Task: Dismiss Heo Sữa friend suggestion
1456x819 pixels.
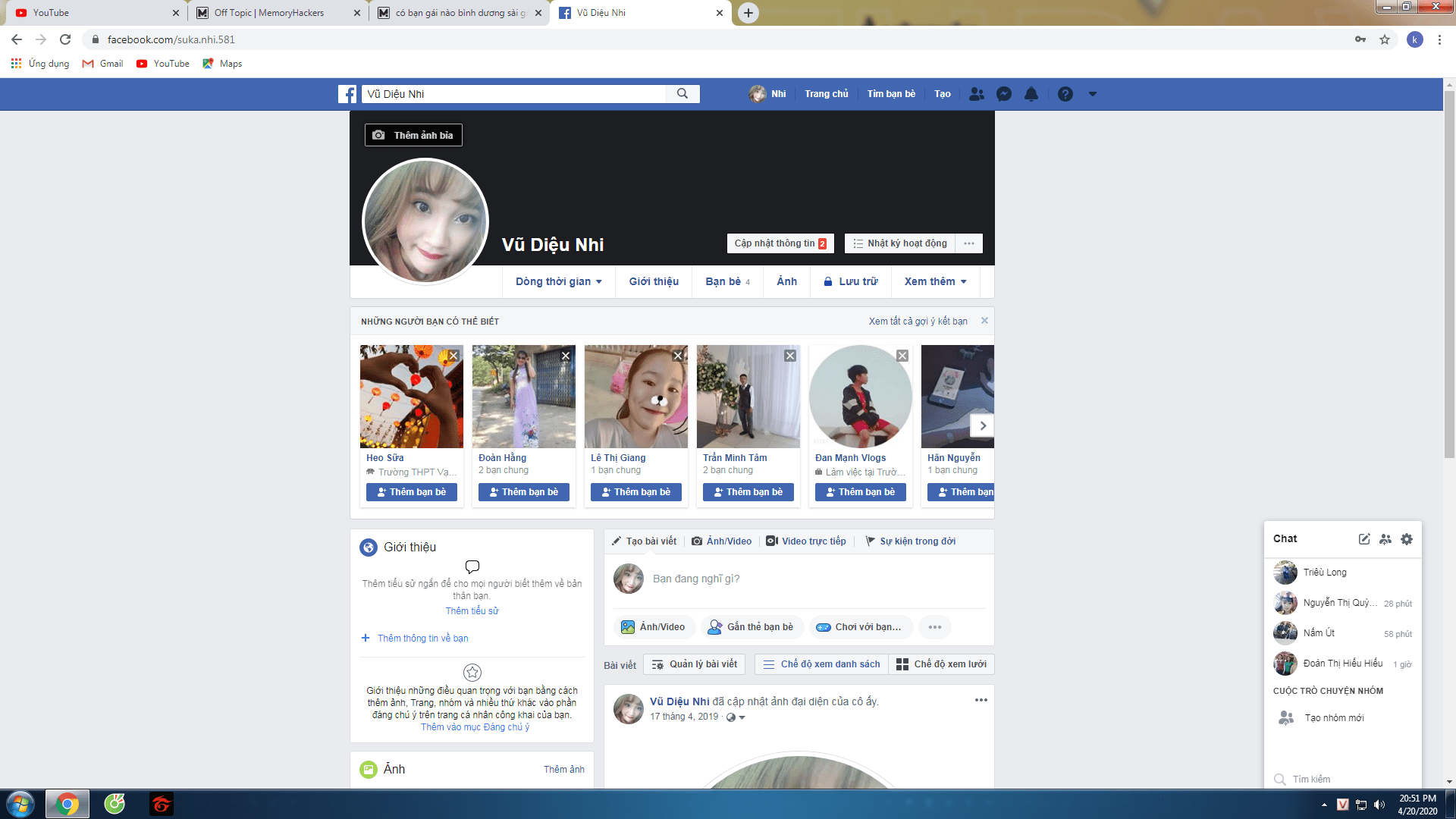Action: (x=453, y=356)
